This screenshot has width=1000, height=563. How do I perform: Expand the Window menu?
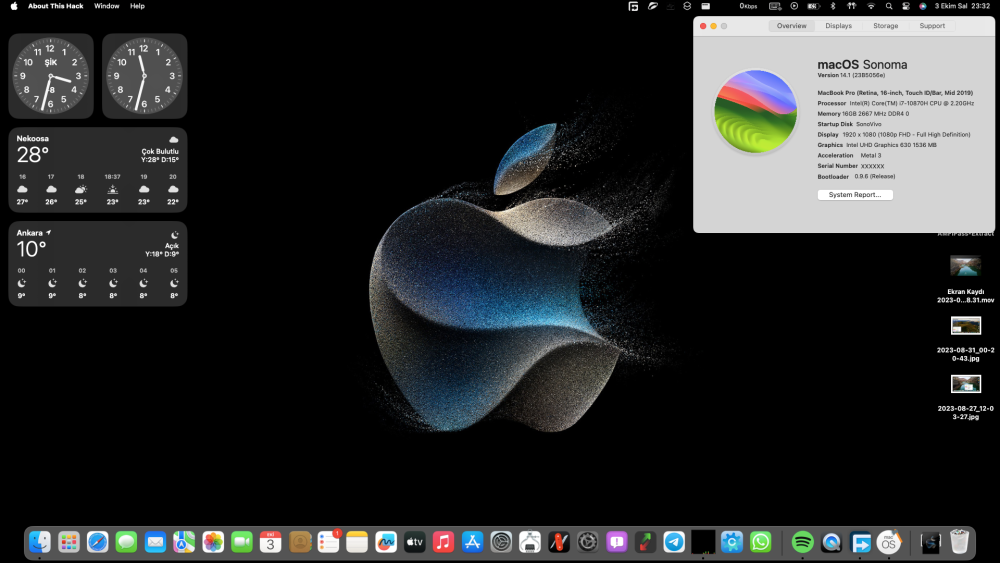[107, 6]
